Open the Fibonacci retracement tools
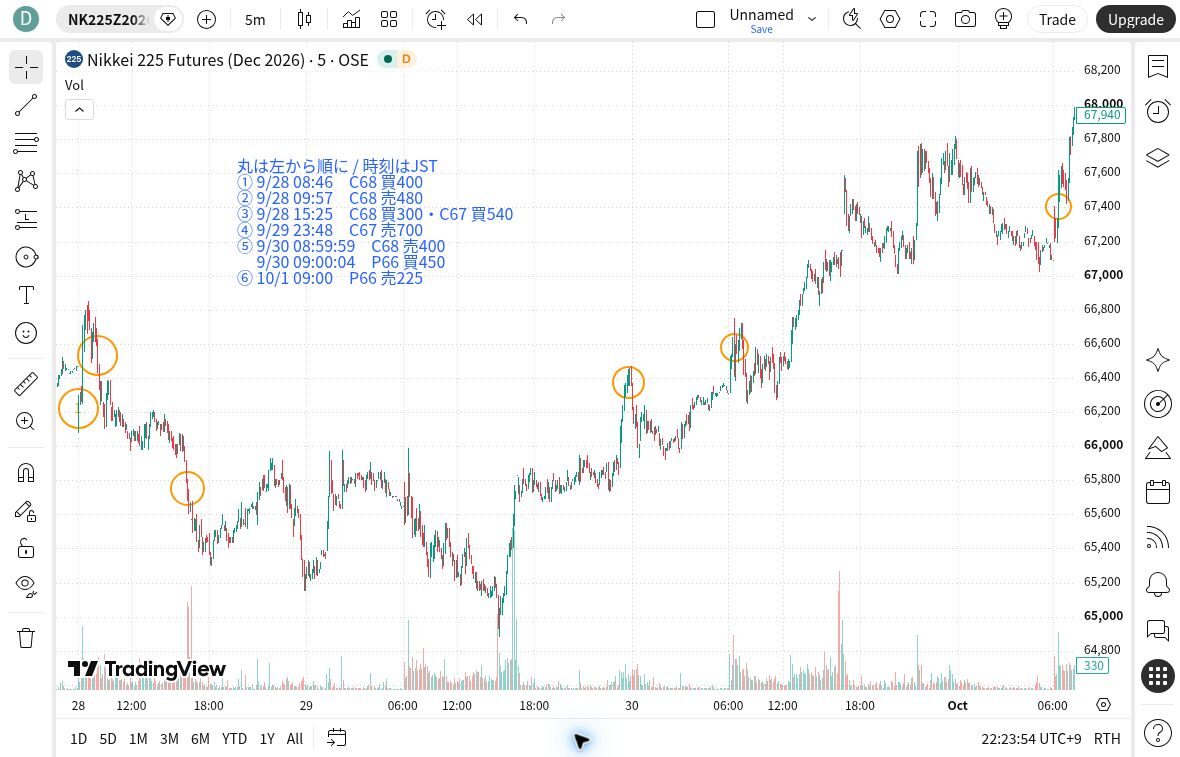Screen dimensions: 1180x757 (x=26, y=143)
